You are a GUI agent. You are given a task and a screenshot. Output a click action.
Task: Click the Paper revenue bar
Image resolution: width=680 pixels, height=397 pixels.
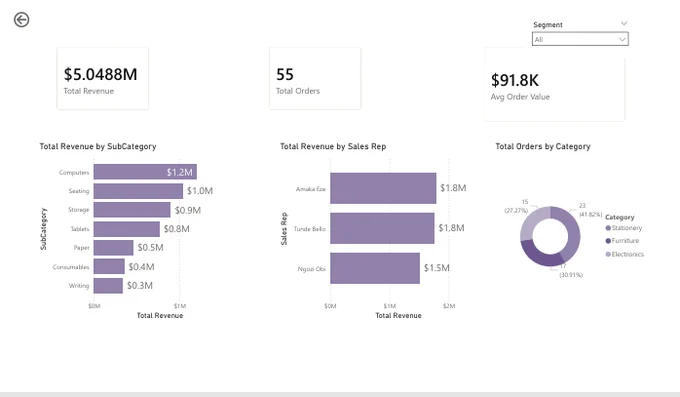pyautogui.click(x=113, y=248)
